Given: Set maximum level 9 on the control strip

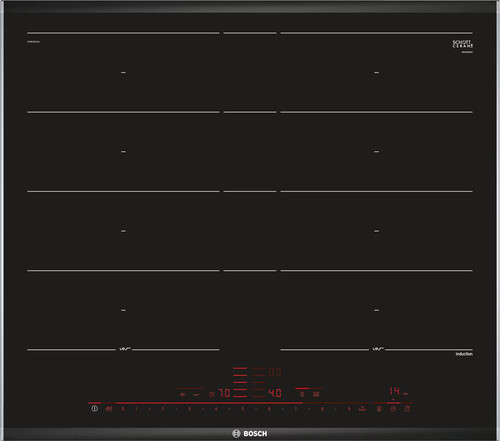Looking at the screenshot, I should (349, 409).
